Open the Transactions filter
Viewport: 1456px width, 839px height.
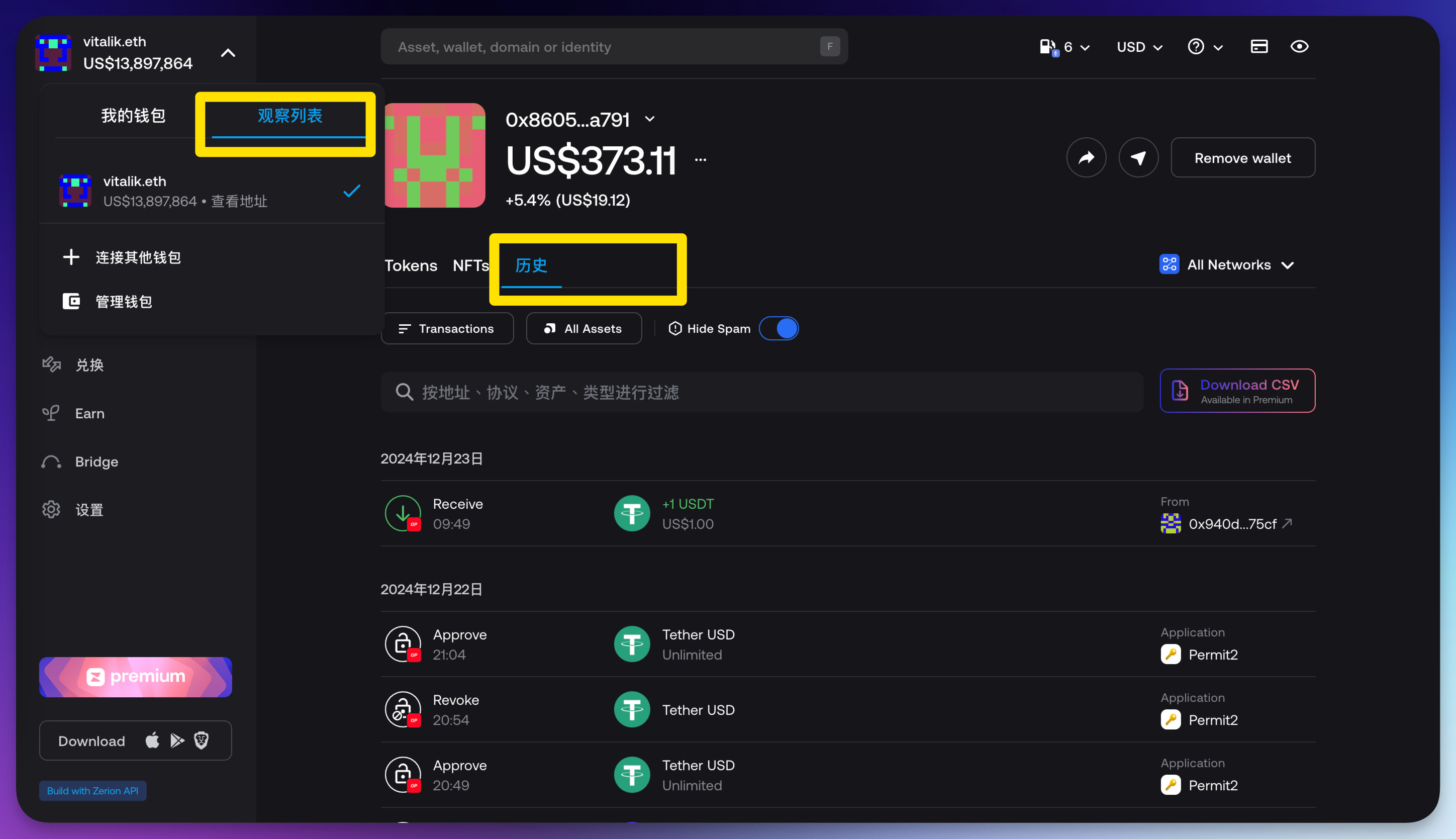click(447, 328)
